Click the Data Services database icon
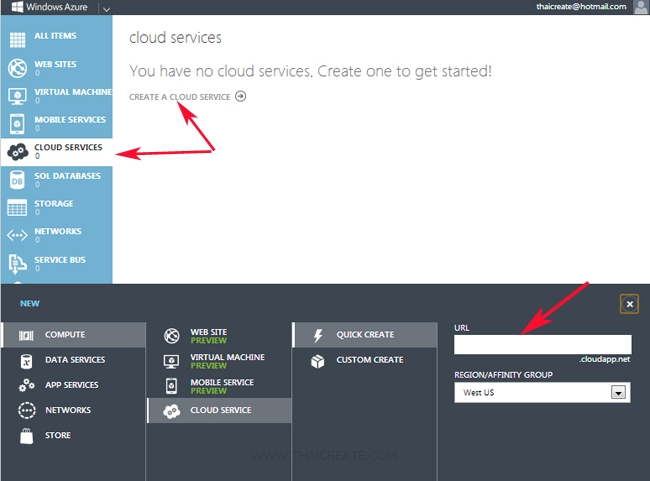This screenshot has height=481, width=650. (x=26, y=361)
